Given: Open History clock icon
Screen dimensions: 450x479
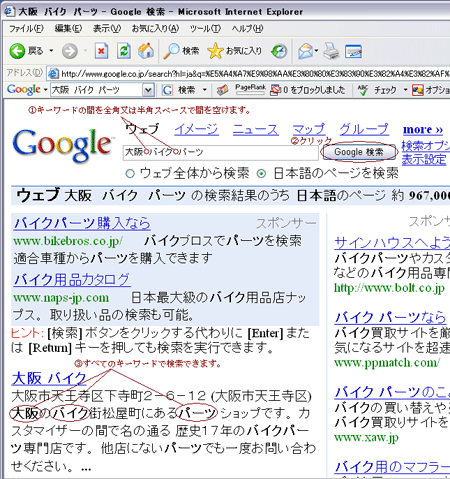Looking at the screenshot, I should [x=279, y=51].
